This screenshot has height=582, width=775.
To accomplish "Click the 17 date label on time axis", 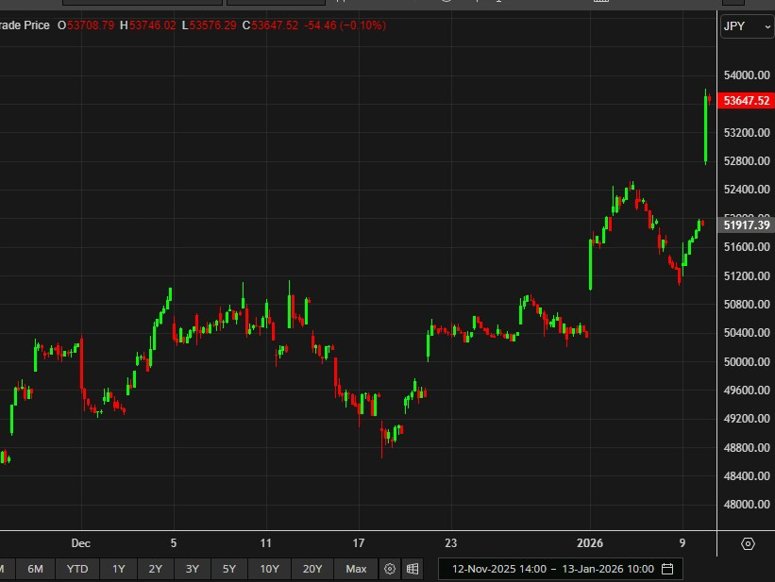I will pos(358,543).
